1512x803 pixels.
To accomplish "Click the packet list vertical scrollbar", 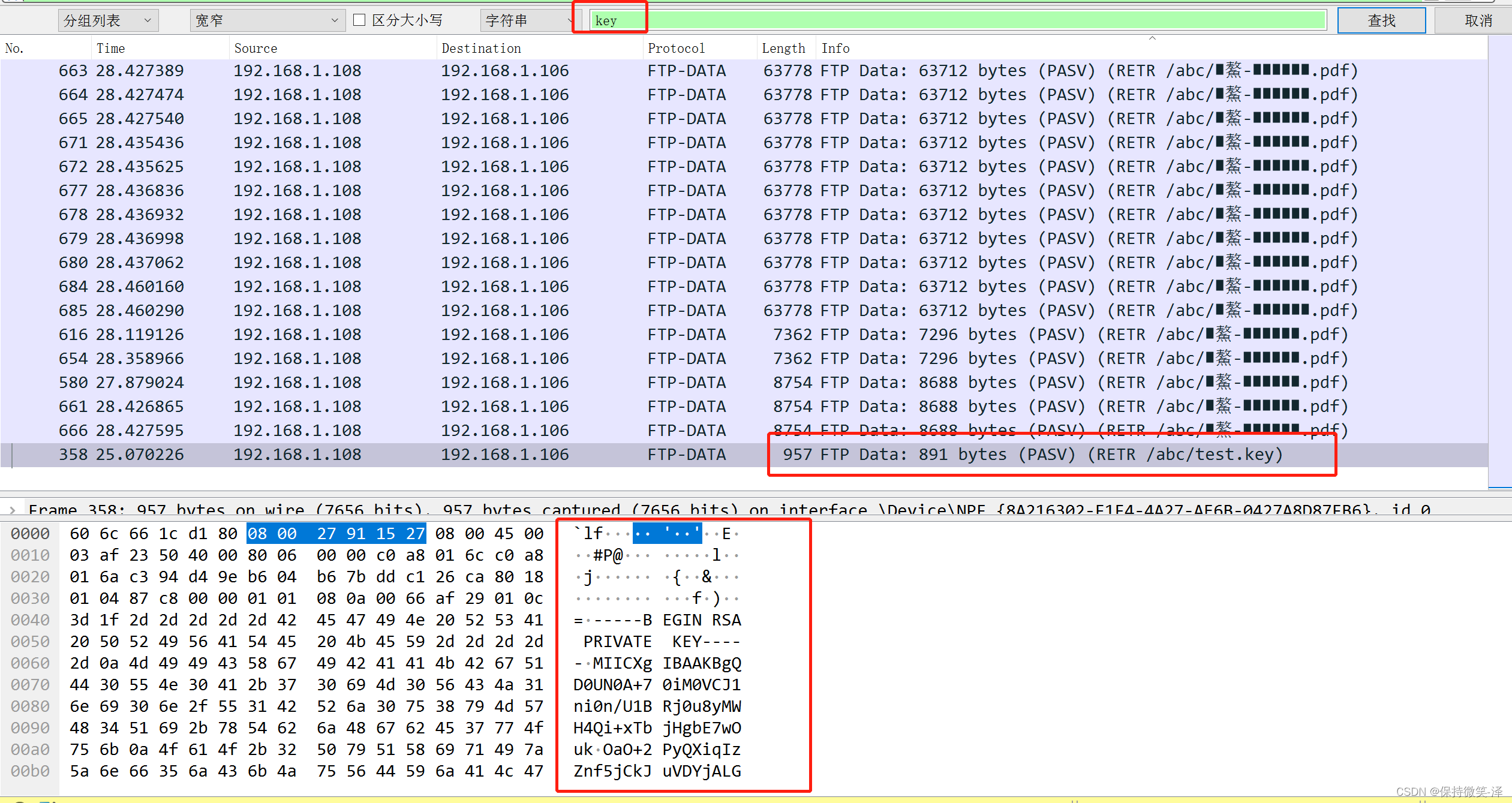I will (1499, 261).
